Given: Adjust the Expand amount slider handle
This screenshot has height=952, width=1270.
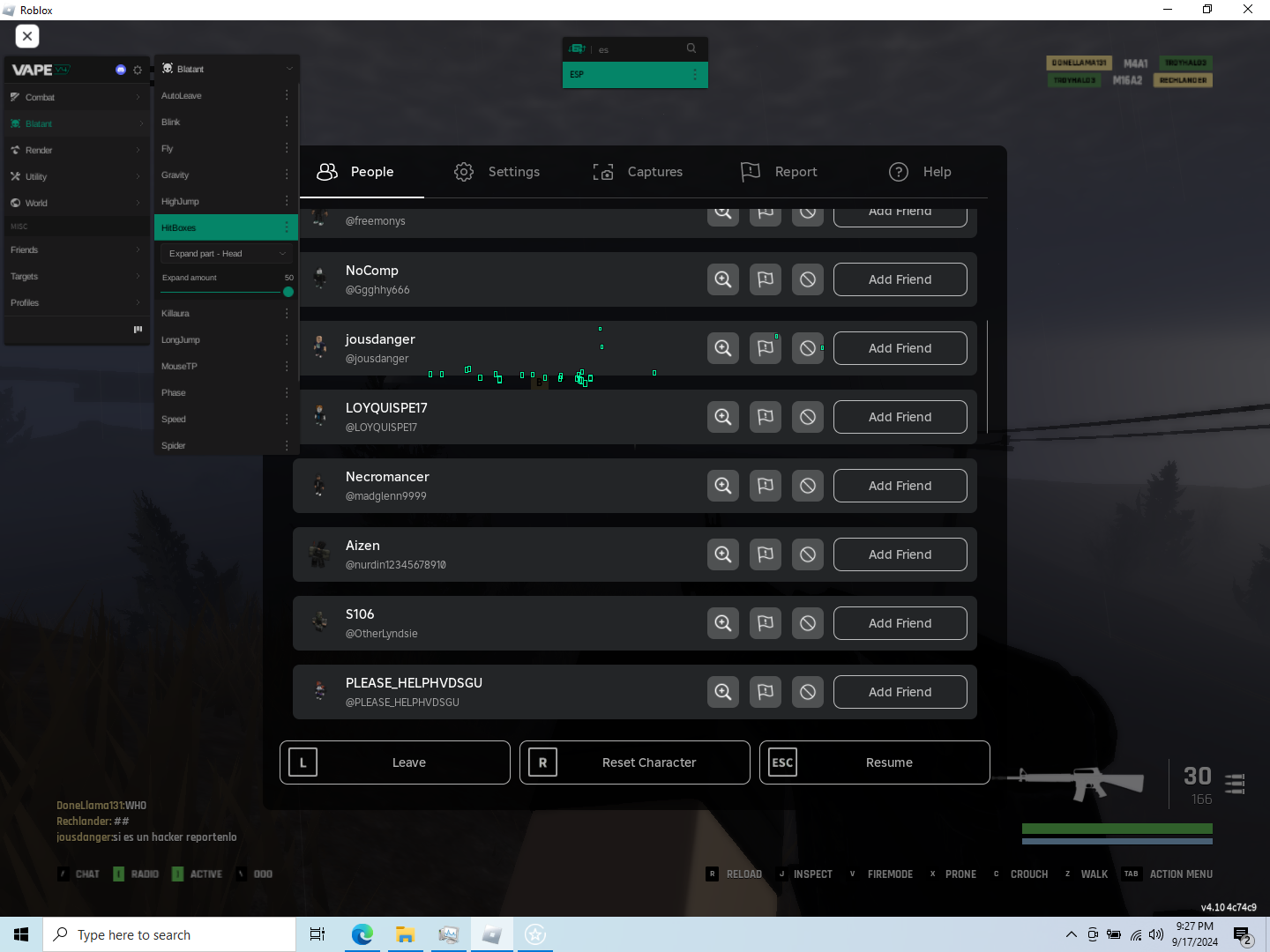Looking at the screenshot, I should tap(288, 292).
